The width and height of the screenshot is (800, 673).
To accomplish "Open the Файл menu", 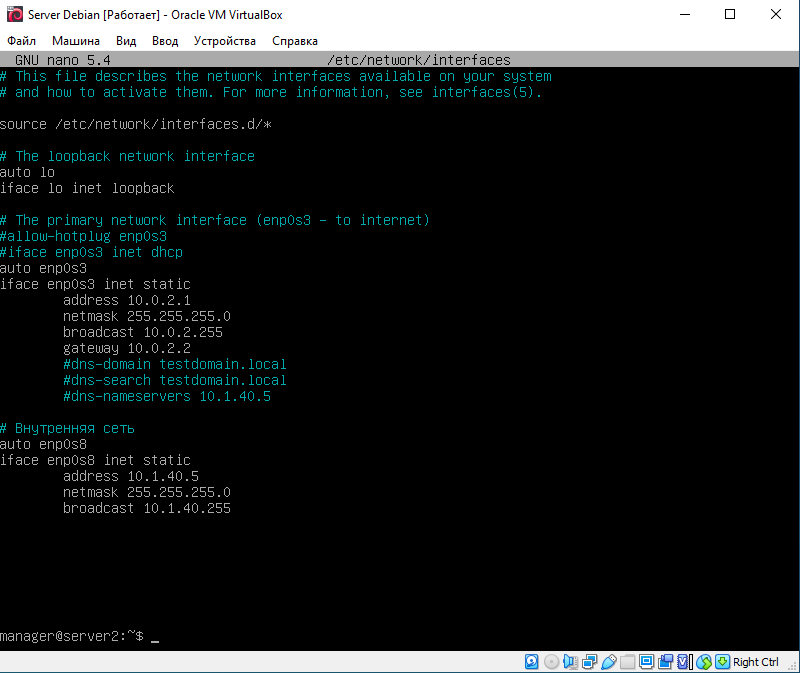I will point(21,41).
